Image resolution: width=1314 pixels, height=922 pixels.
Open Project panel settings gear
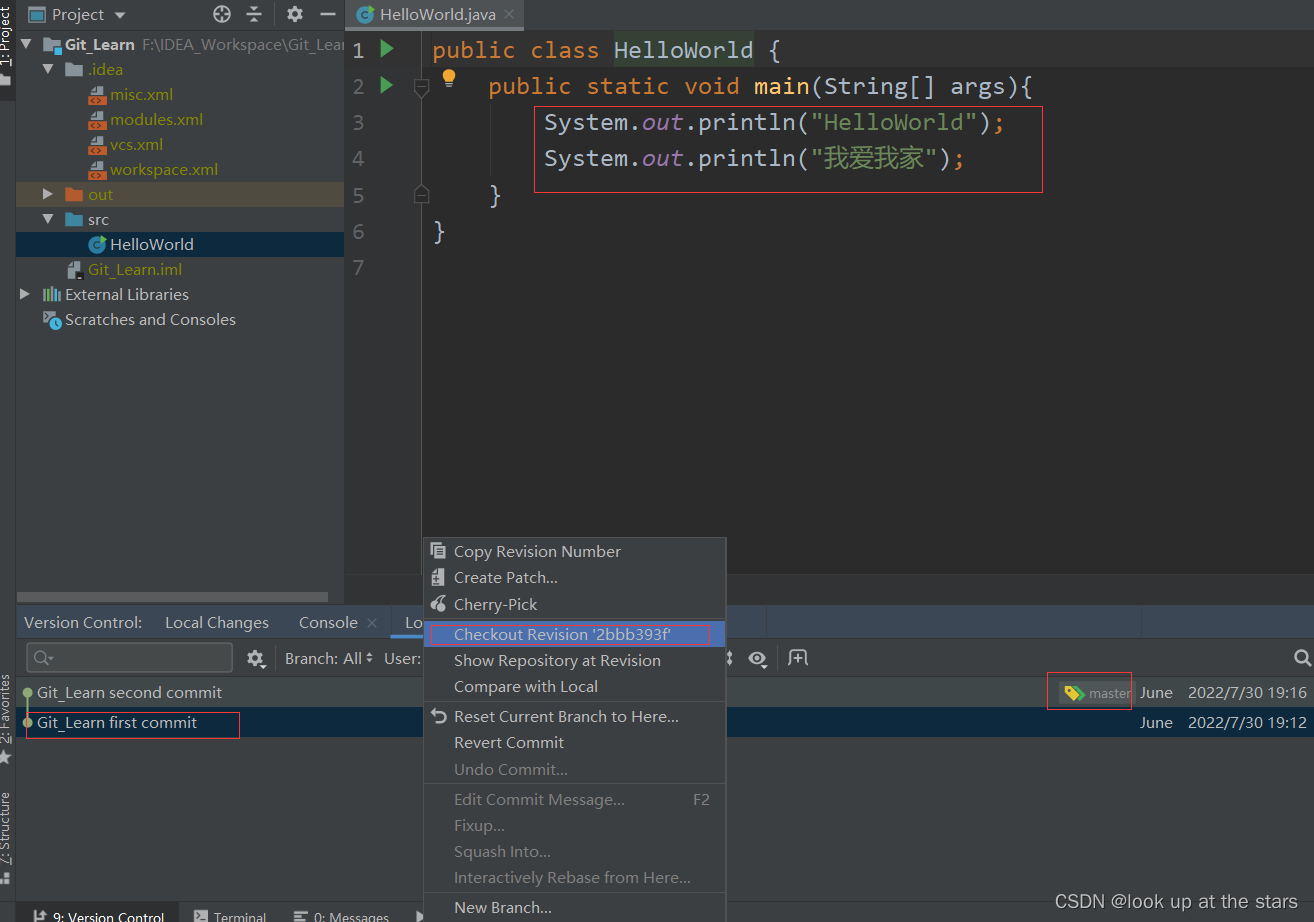point(294,14)
